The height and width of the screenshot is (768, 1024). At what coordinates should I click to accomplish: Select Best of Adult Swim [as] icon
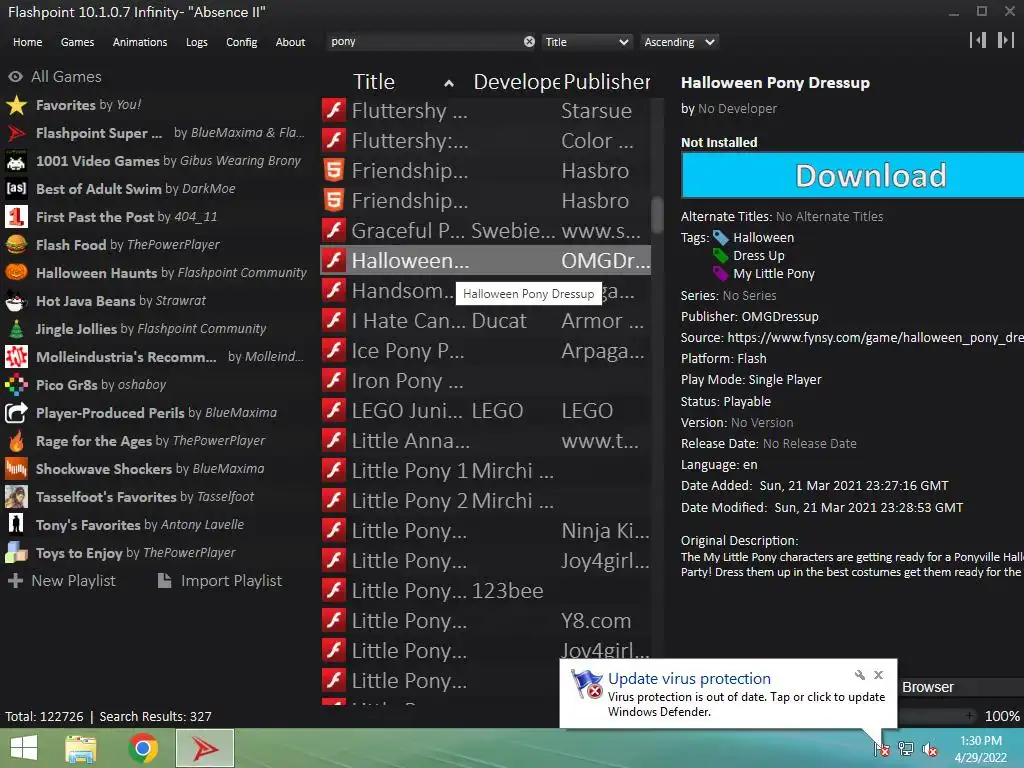click(x=16, y=189)
